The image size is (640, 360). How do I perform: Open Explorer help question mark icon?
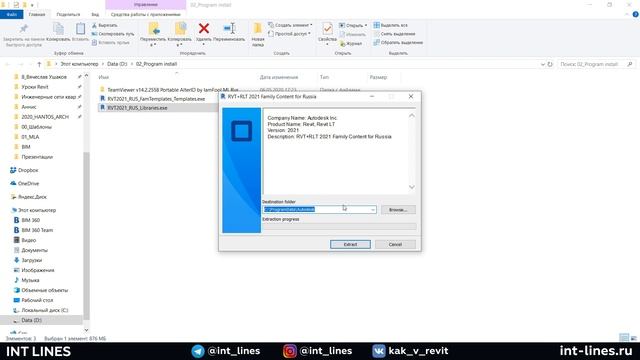point(636,14)
